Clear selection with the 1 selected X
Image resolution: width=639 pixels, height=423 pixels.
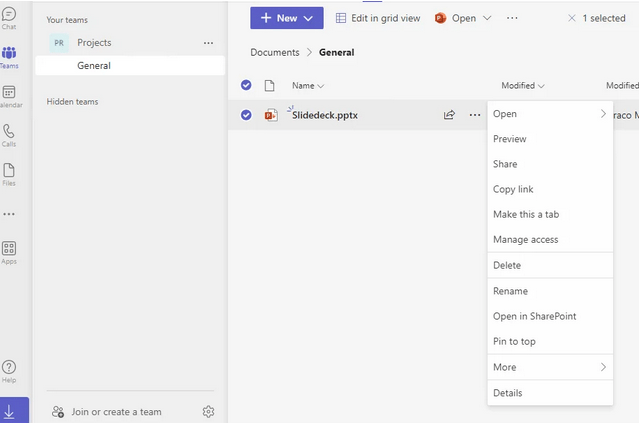(x=572, y=18)
